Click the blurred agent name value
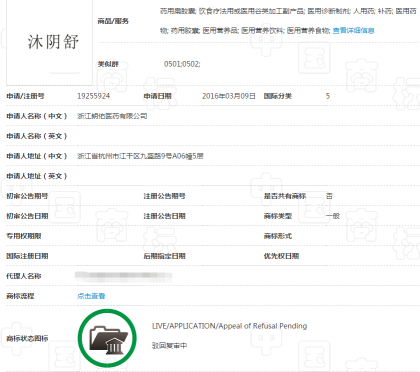The image size is (420, 372). coord(124,276)
